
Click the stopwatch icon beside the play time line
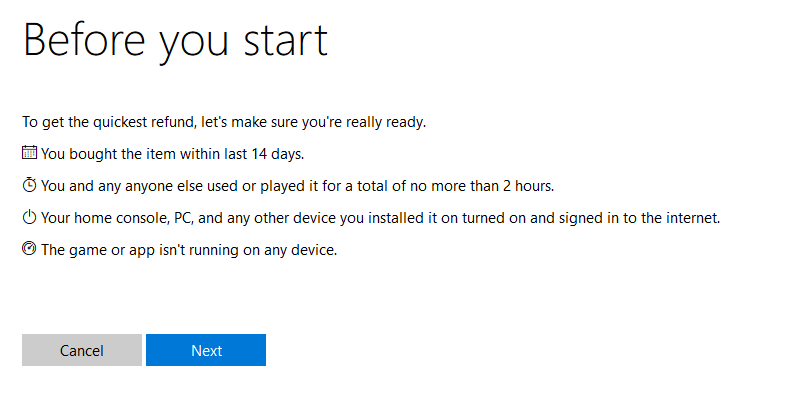(29, 185)
